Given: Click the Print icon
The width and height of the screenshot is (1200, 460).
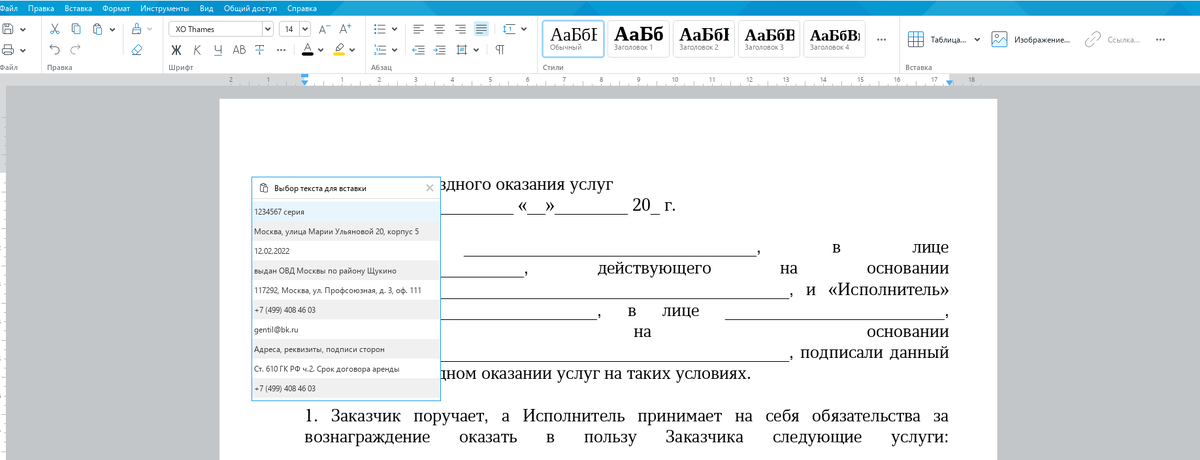Looking at the screenshot, I should [9, 50].
